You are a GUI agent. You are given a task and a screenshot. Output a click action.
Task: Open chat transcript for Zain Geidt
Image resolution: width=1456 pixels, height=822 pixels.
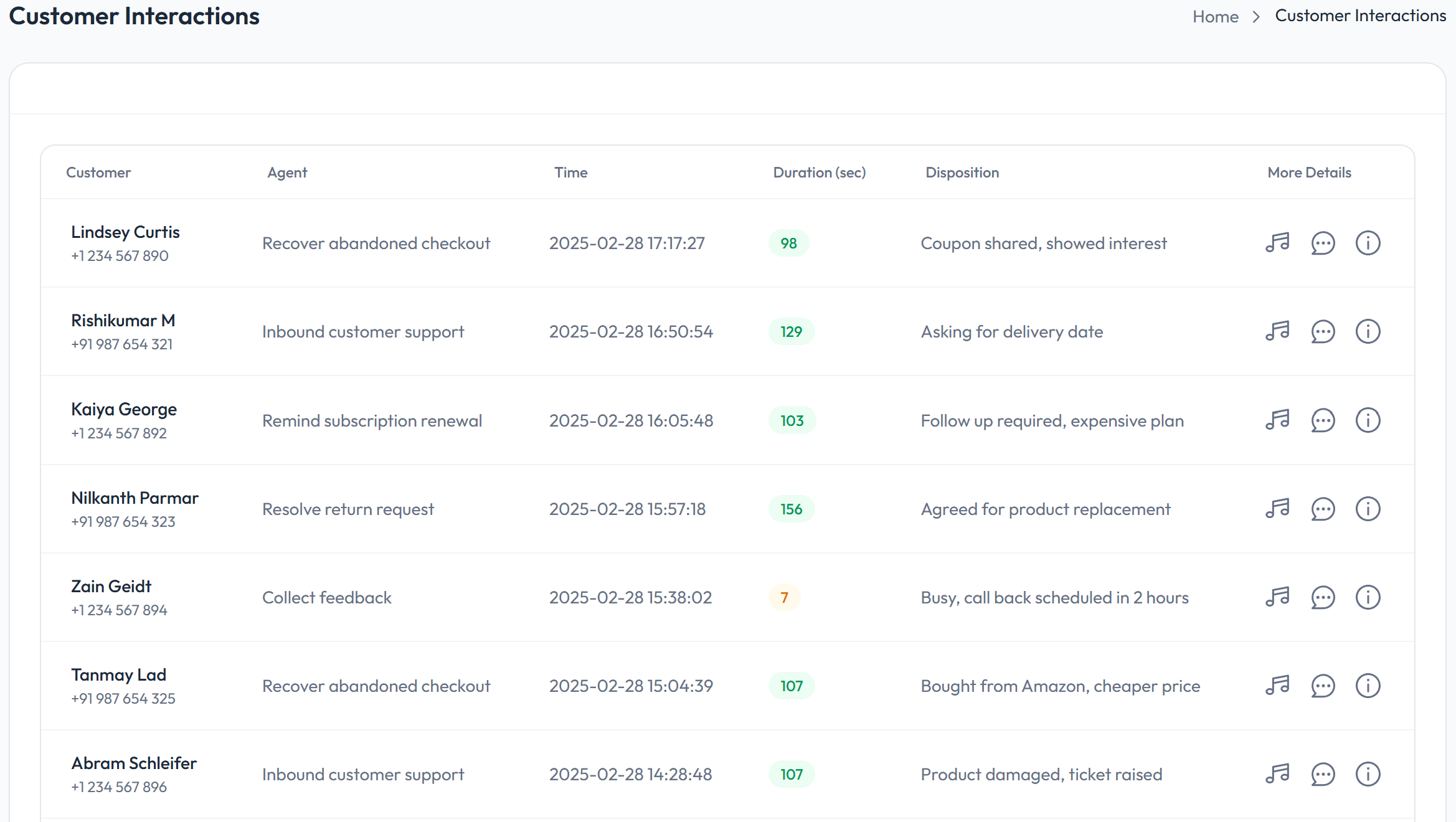pos(1323,598)
